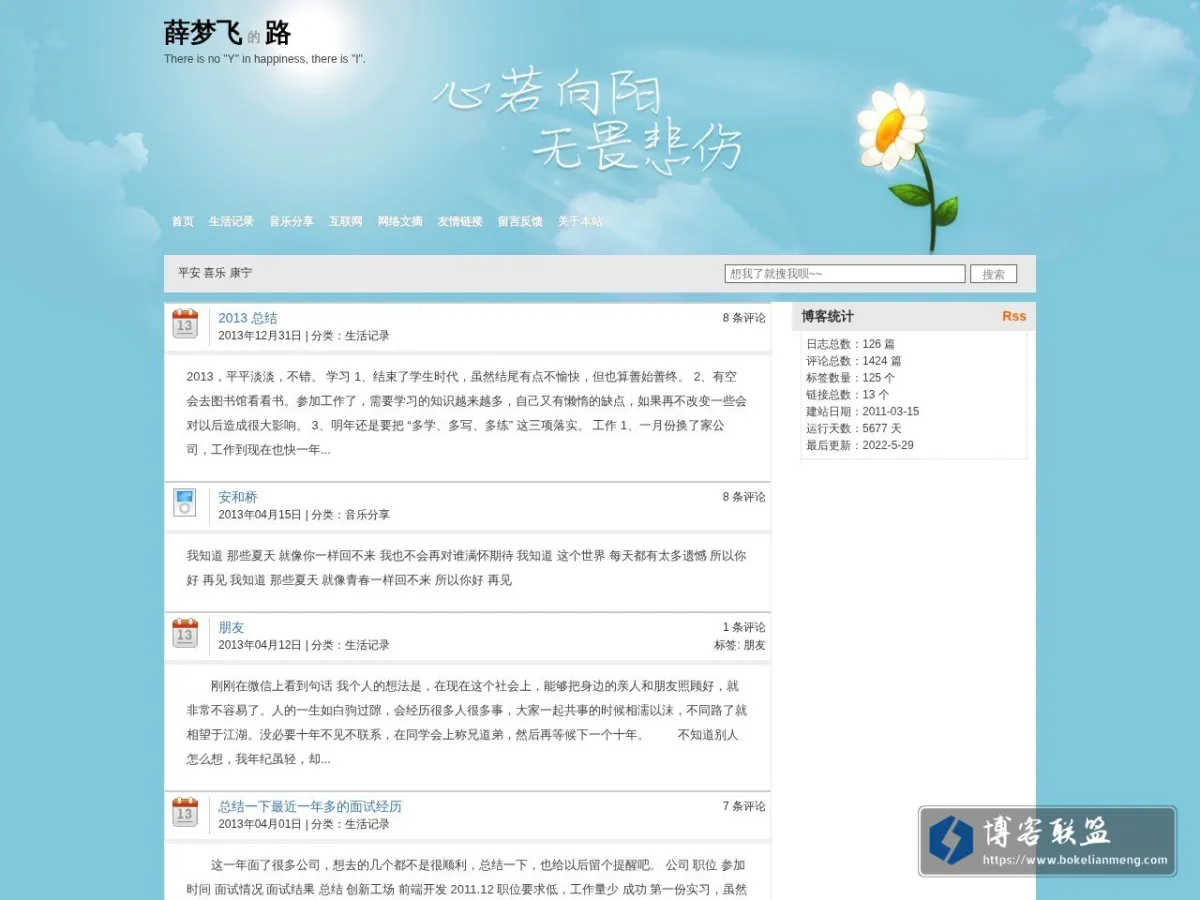Viewport: 1200px width, 900px height.
Task: View 8 条评论 on 安和桥 post
Action: (x=744, y=497)
